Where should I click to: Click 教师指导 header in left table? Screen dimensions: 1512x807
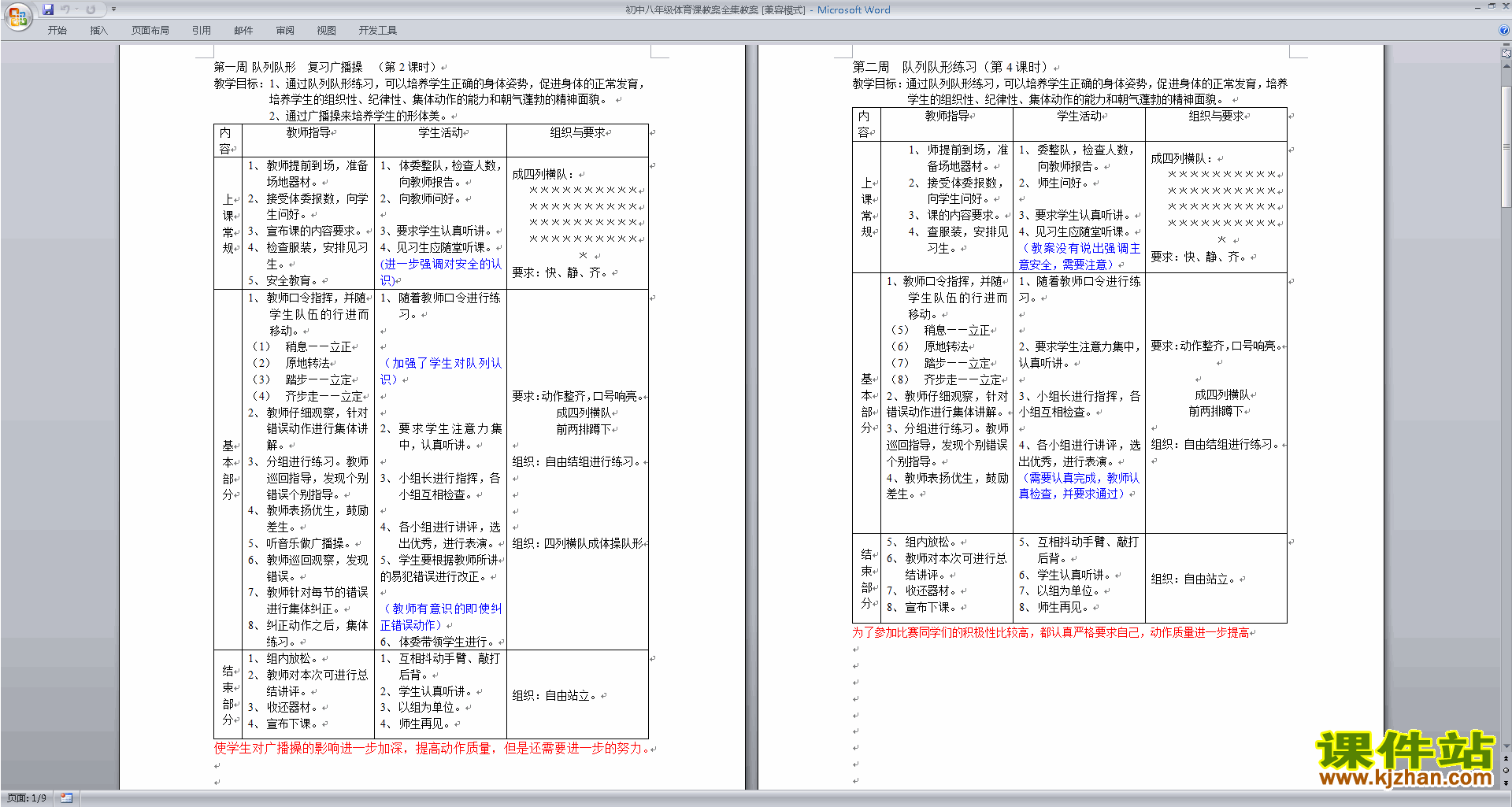pyautogui.click(x=308, y=133)
